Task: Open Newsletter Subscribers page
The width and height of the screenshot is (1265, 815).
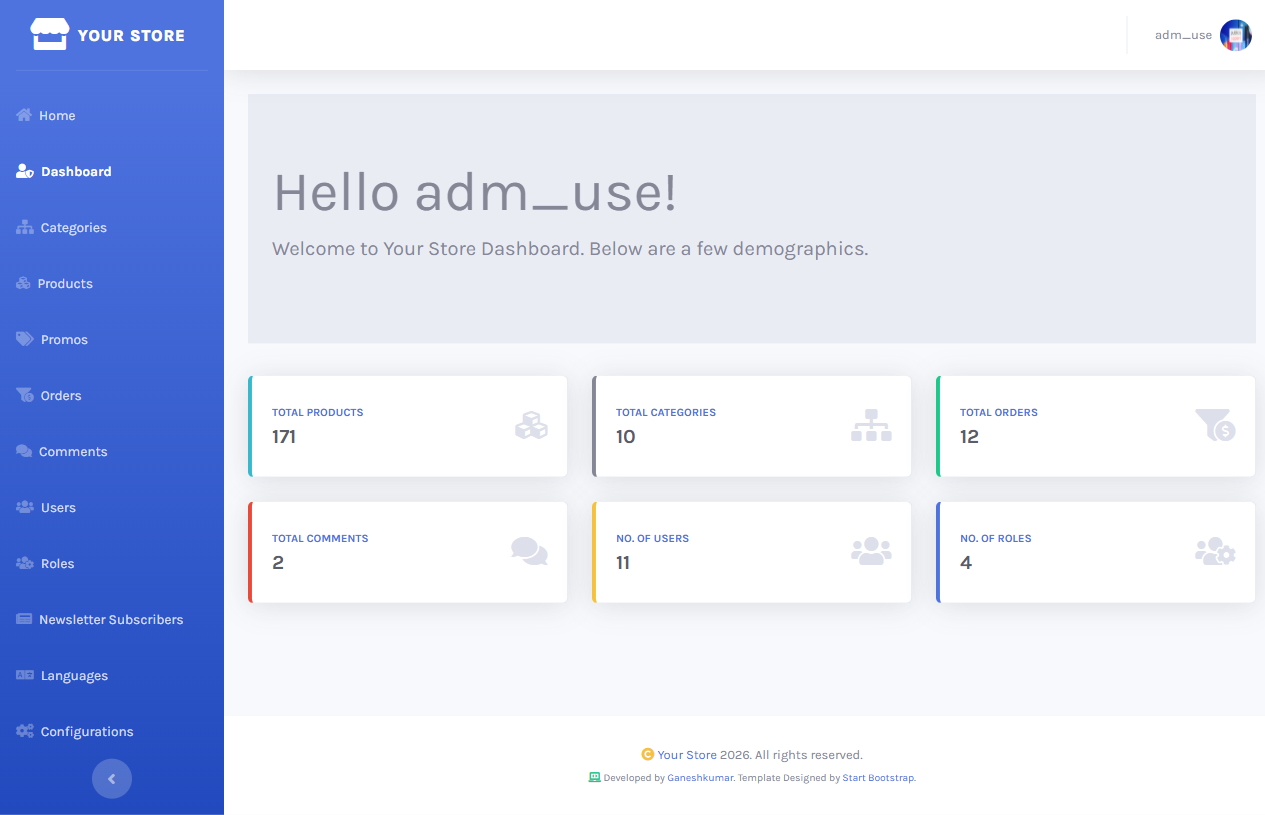Action: point(112,619)
